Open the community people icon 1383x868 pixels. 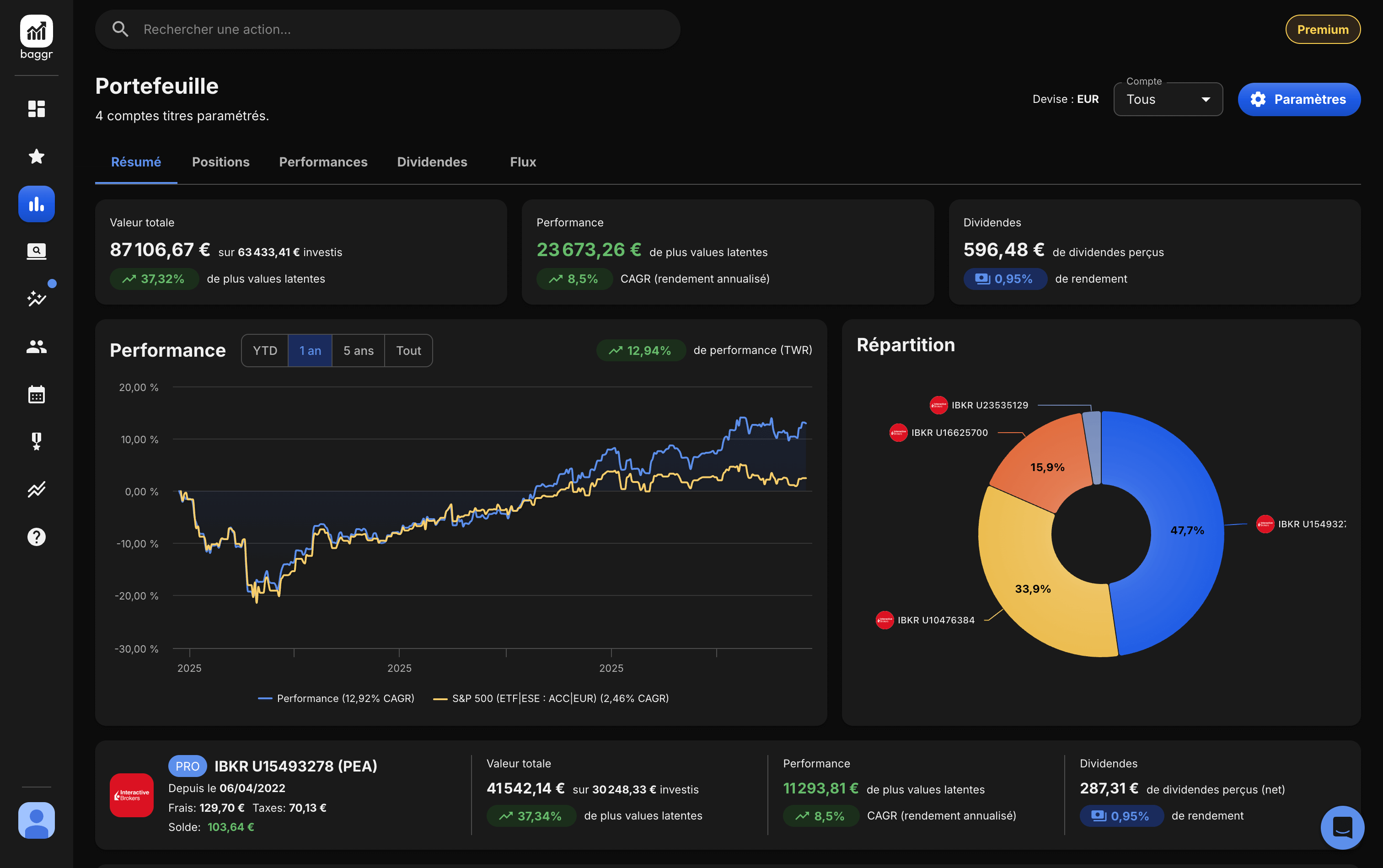click(36, 346)
